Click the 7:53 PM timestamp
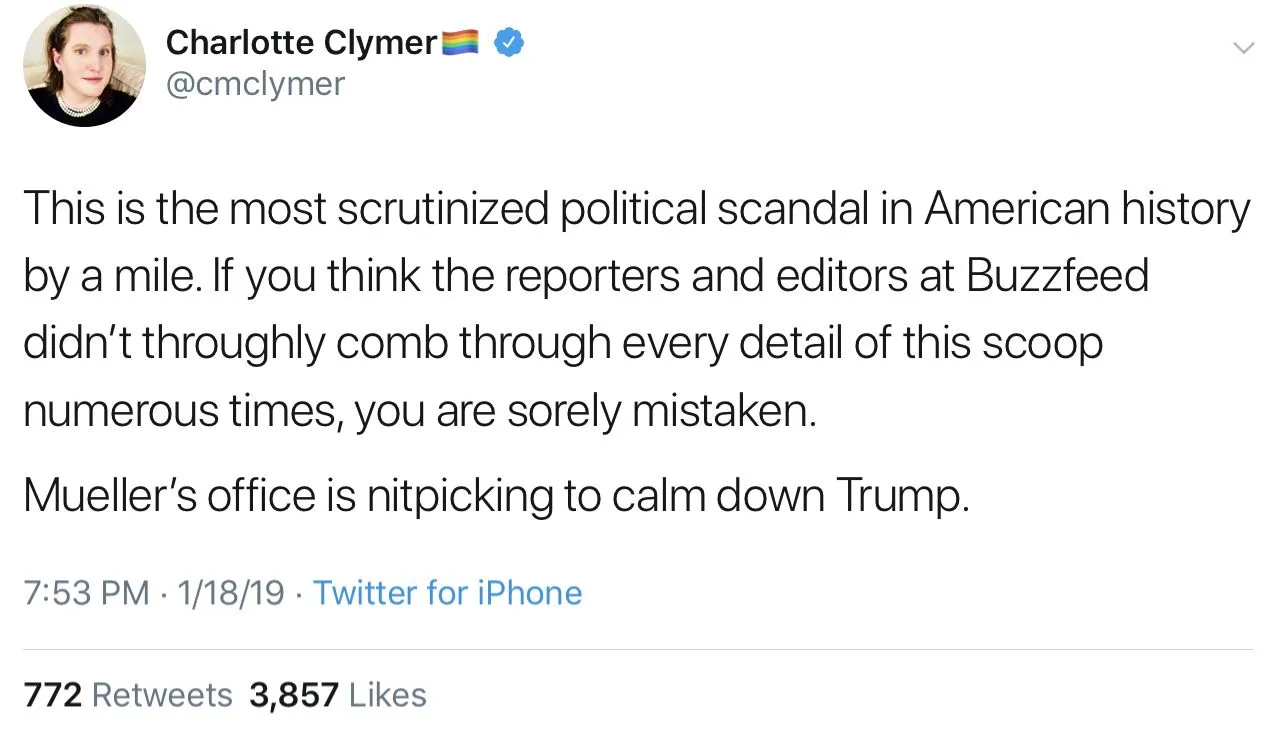Screen dimensions: 1277x736 85,593
